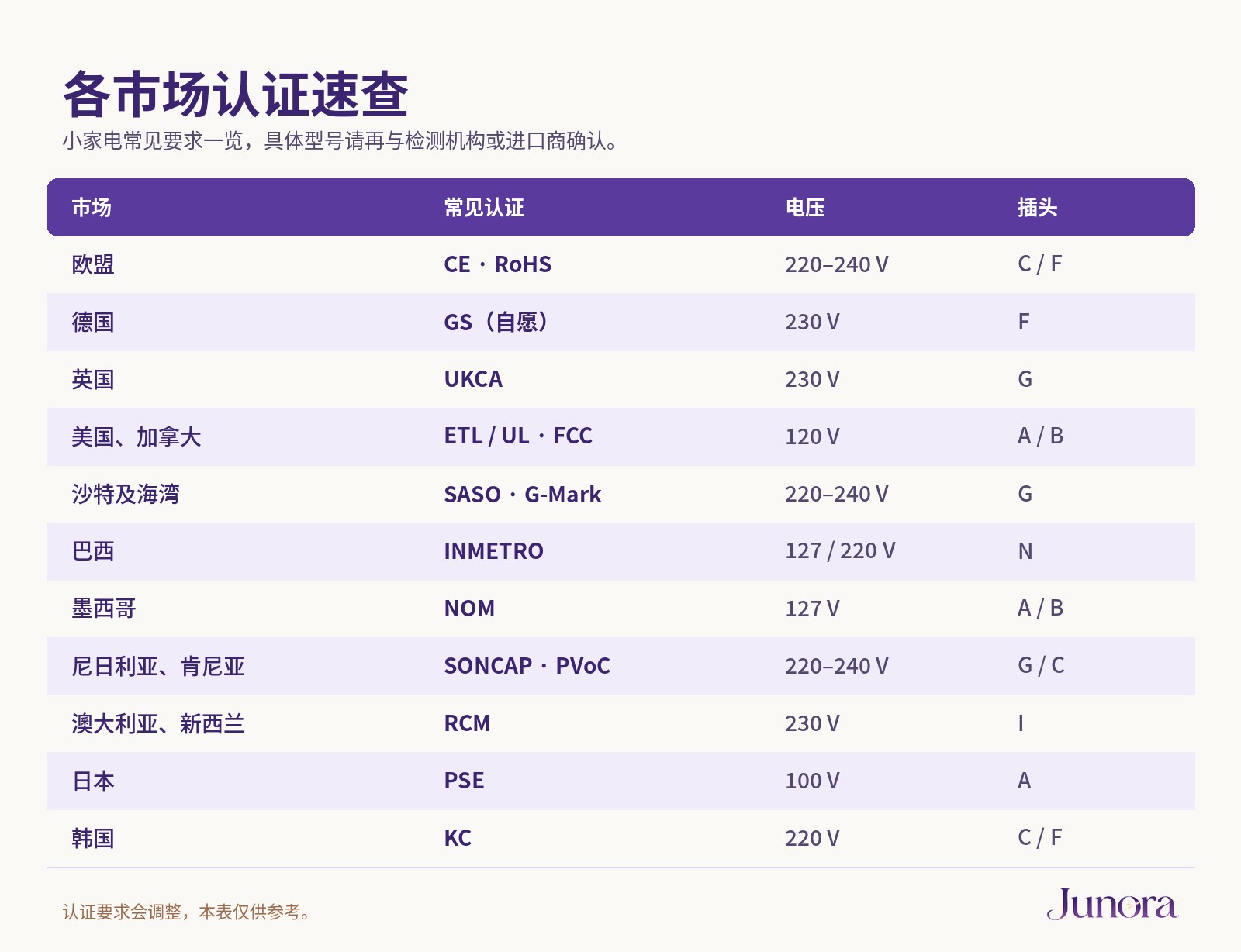Click the UKCA certification cell

[x=473, y=379]
